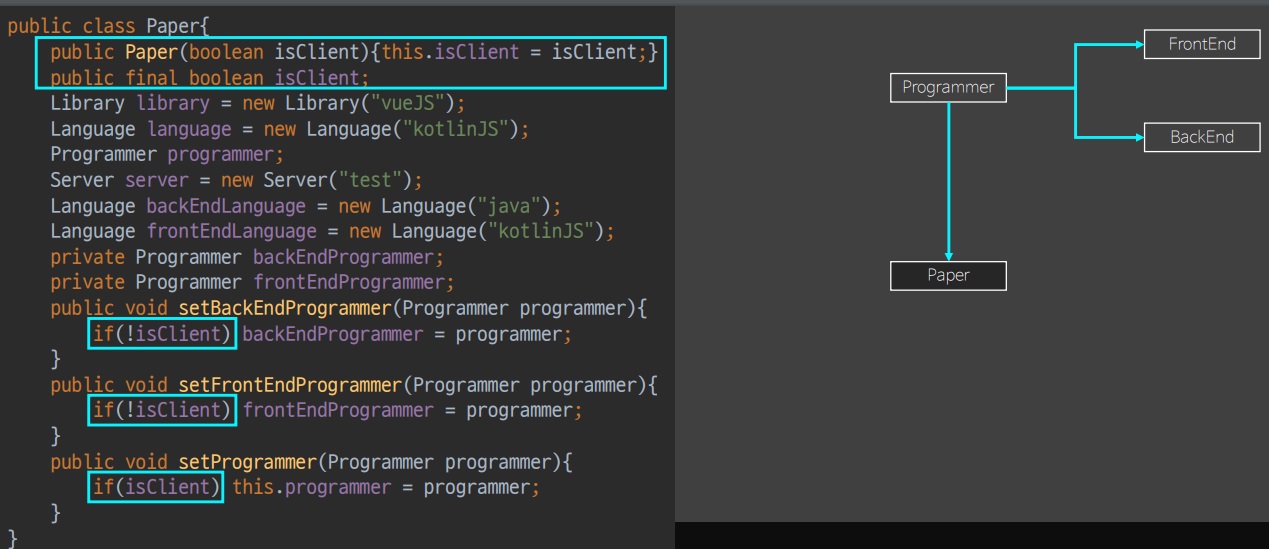
Task: Click the highlighted if(isClient) in setProgrammer
Action: tap(156, 487)
